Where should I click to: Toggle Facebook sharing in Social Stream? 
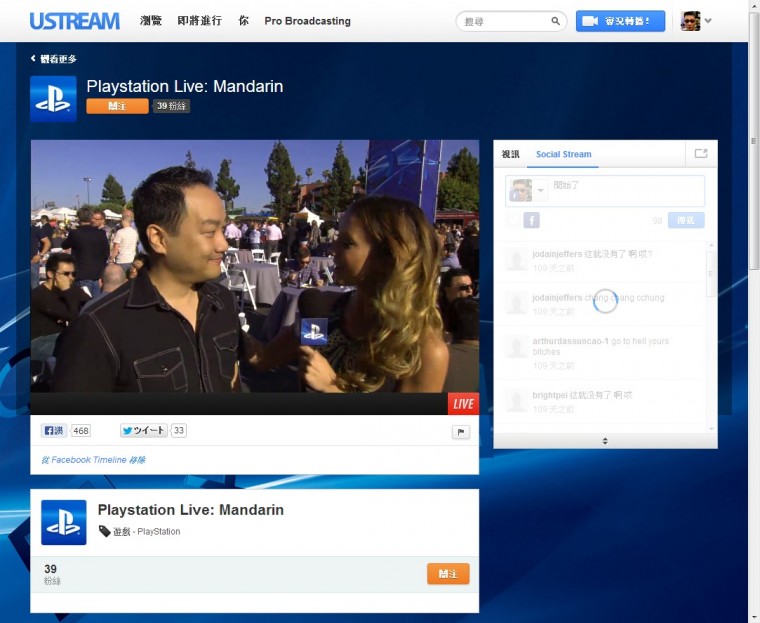pyautogui.click(x=531, y=220)
